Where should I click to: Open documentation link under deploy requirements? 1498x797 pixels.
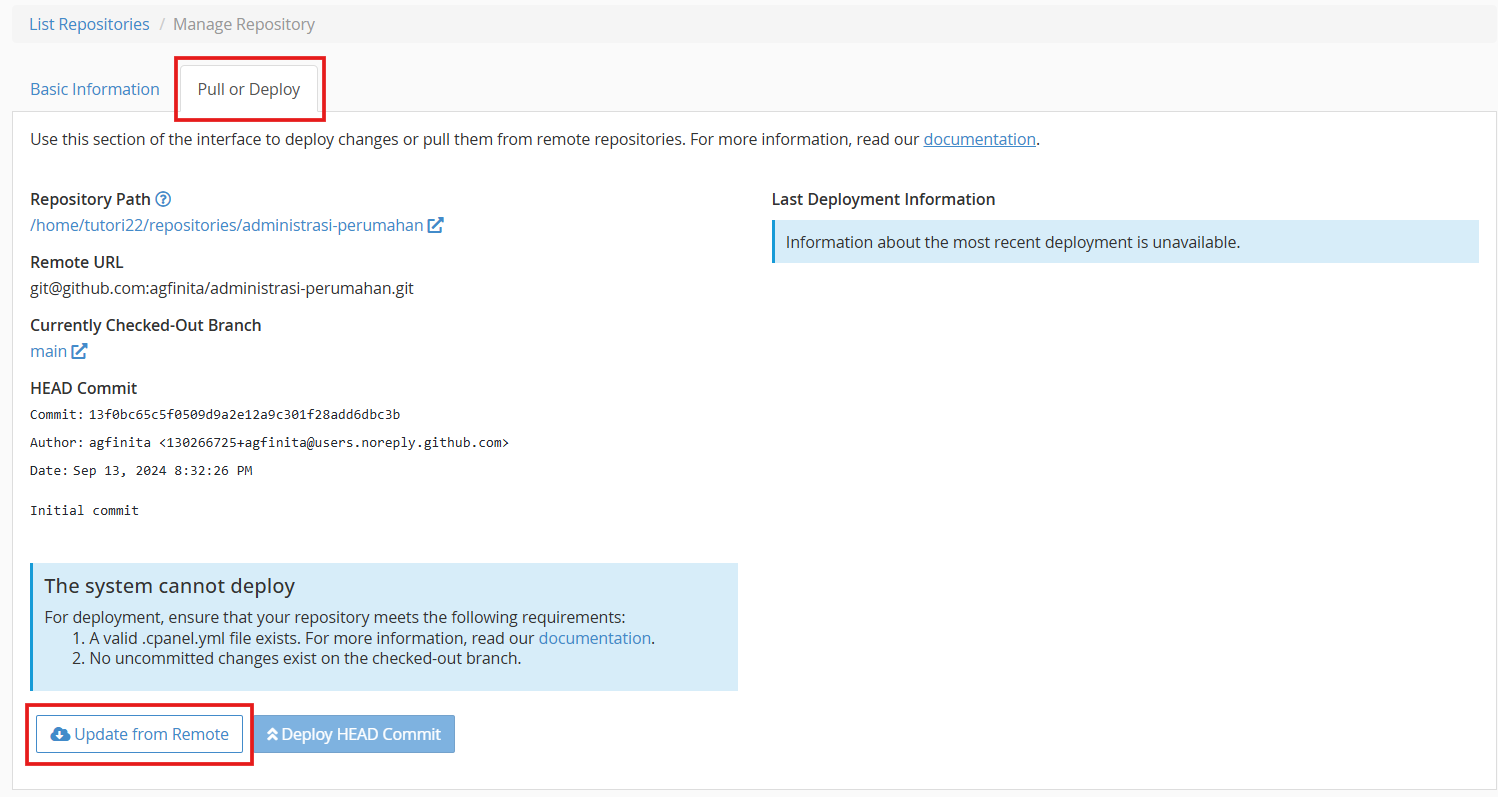(x=594, y=638)
